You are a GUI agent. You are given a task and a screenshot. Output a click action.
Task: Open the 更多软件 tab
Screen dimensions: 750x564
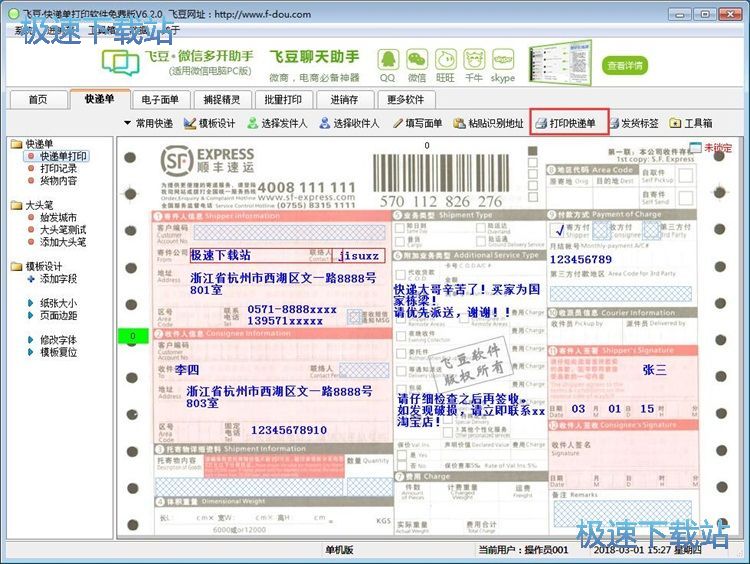pyautogui.click(x=406, y=100)
